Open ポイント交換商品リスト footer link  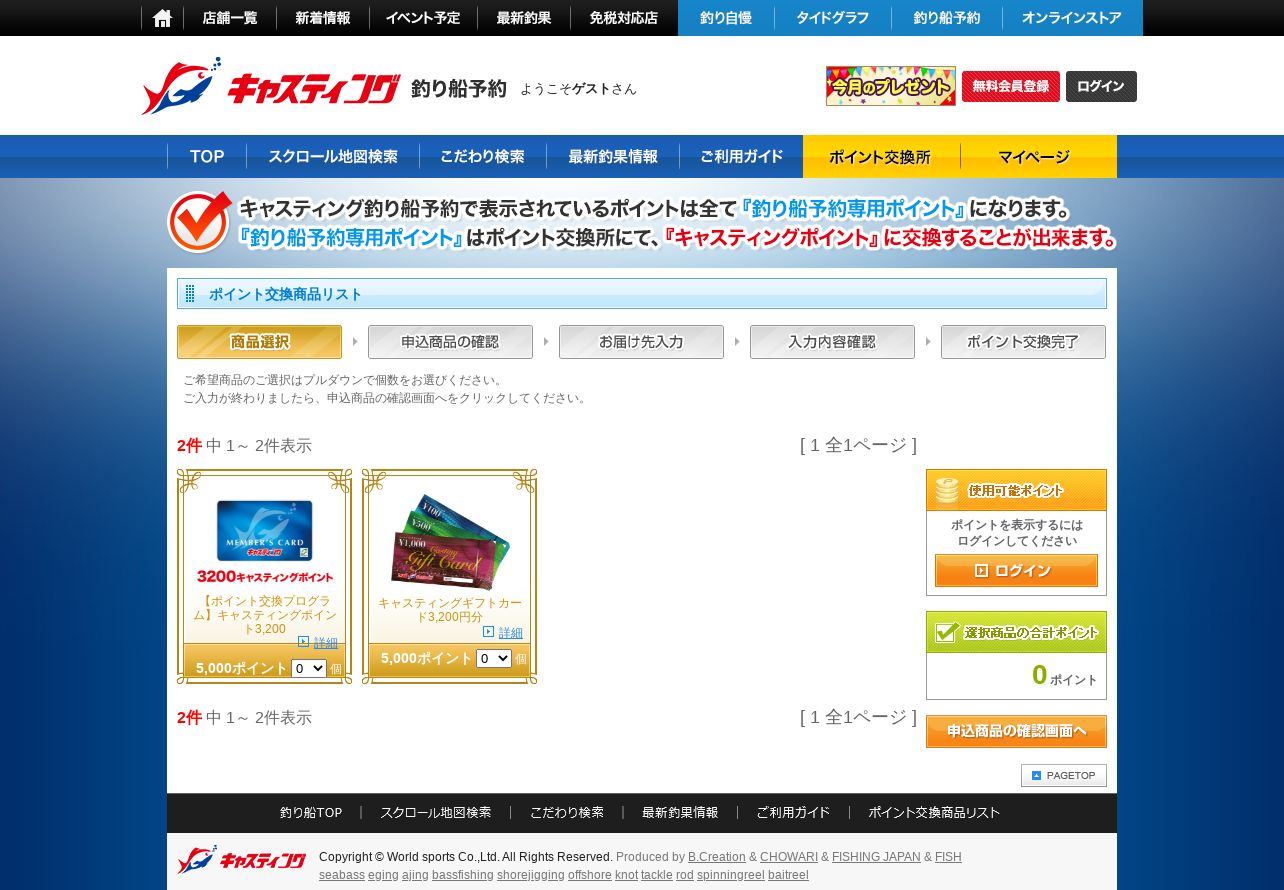click(x=934, y=813)
